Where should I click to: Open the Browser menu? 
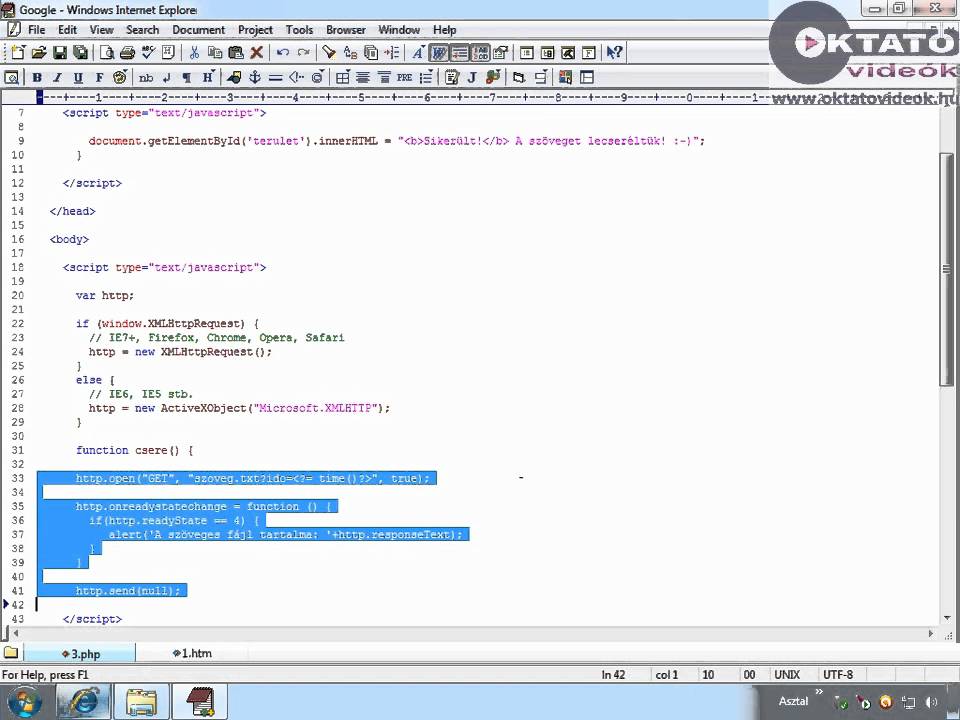click(x=345, y=29)
